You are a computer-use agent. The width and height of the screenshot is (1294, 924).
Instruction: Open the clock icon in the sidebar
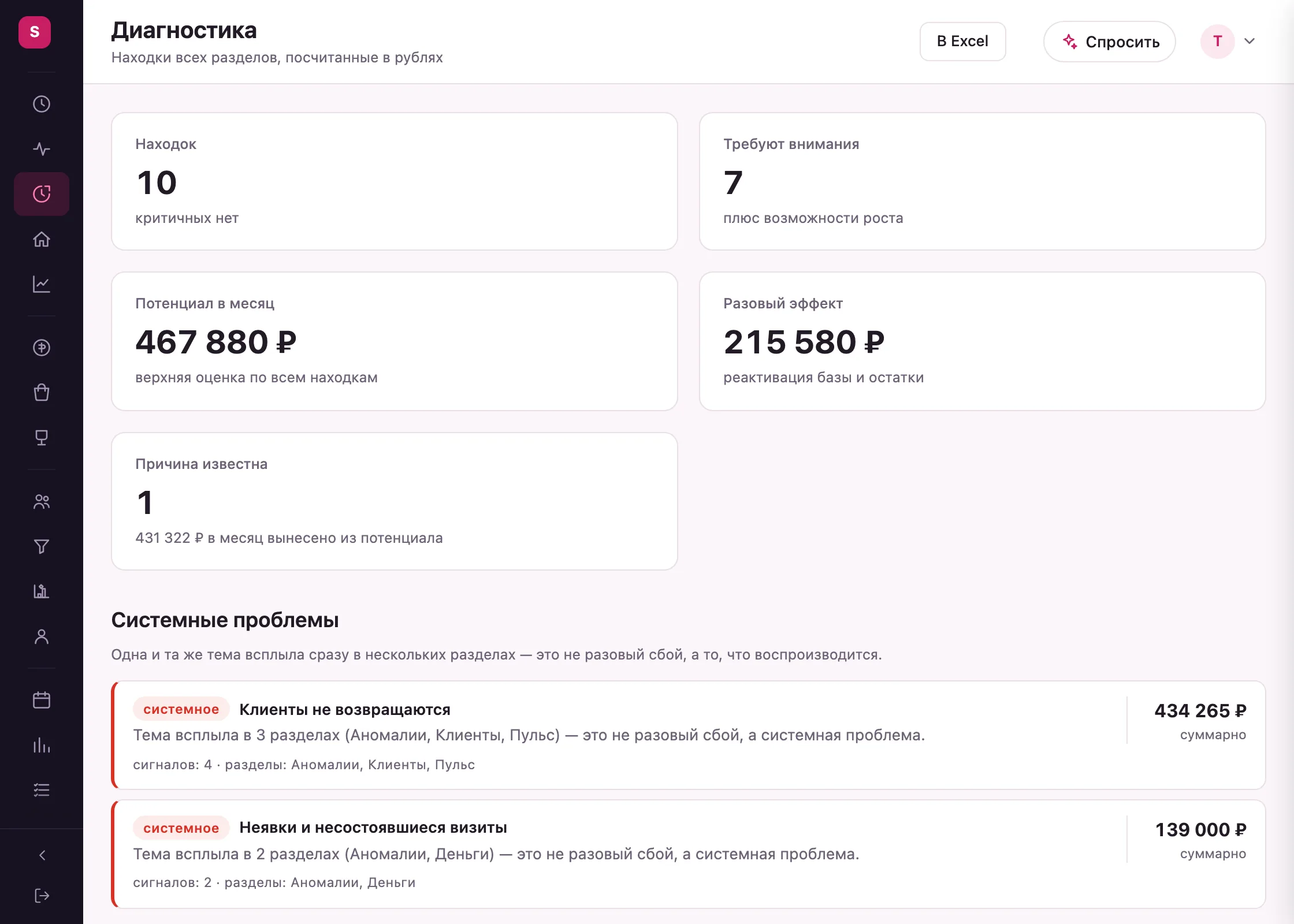[x=42, y=104]
